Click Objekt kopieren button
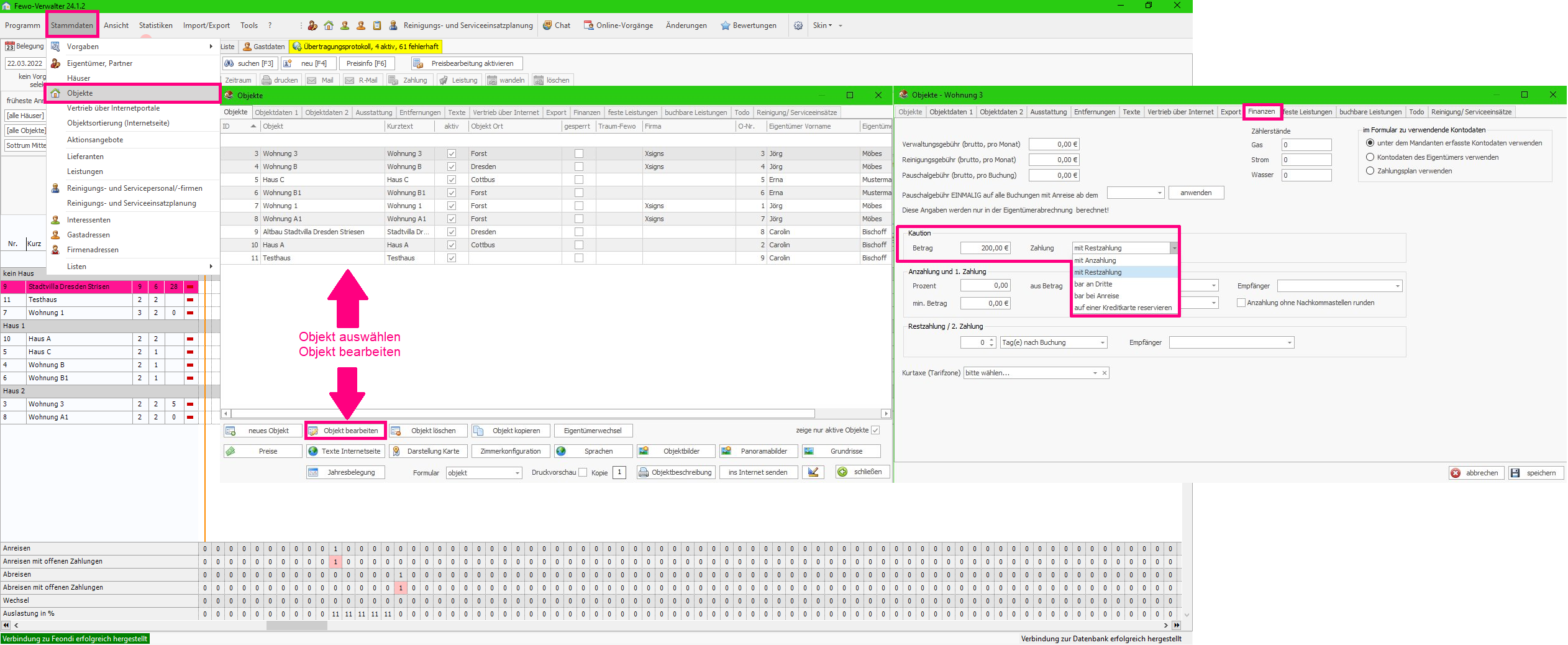 [511, 431]
